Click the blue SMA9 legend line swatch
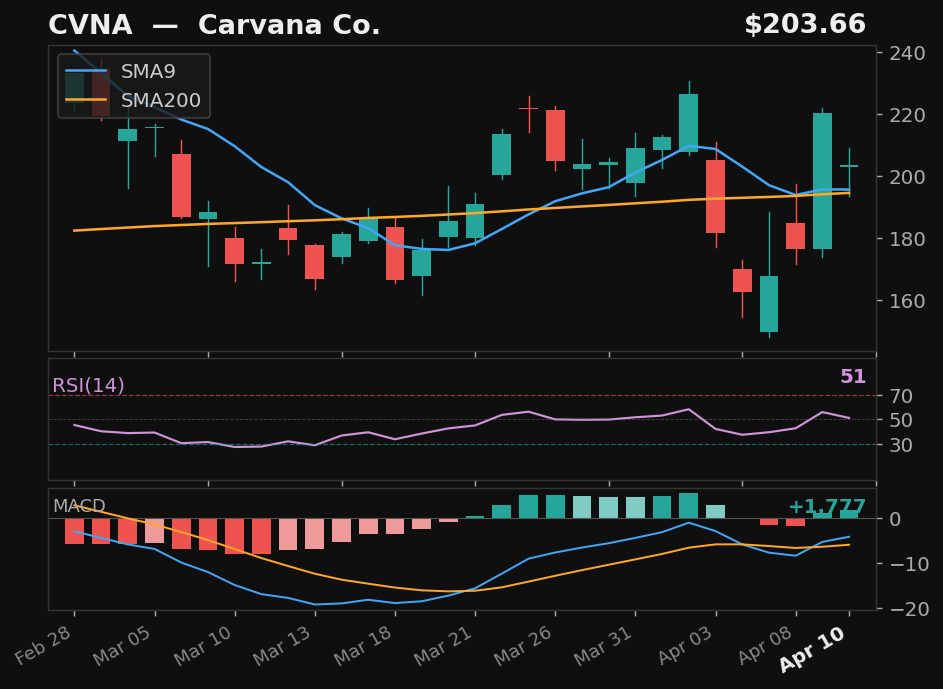This screenshot has width=943, height=689. coord(86,71)
